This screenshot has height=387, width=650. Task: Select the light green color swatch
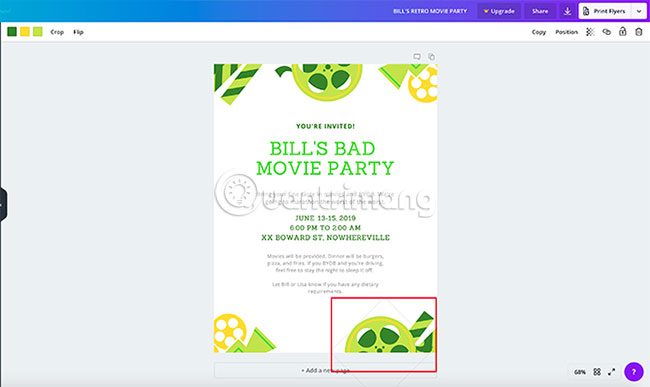click(38, 31)
